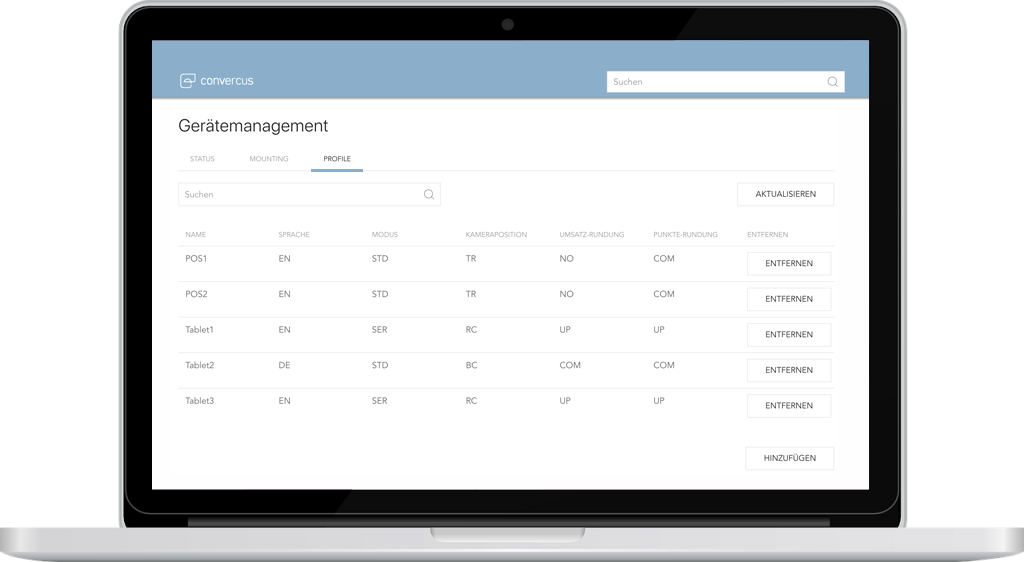This screenshot has width=1024, height=562.
Task: Click the Umsatz-Rundung column header
Action: tap(592, 234)
